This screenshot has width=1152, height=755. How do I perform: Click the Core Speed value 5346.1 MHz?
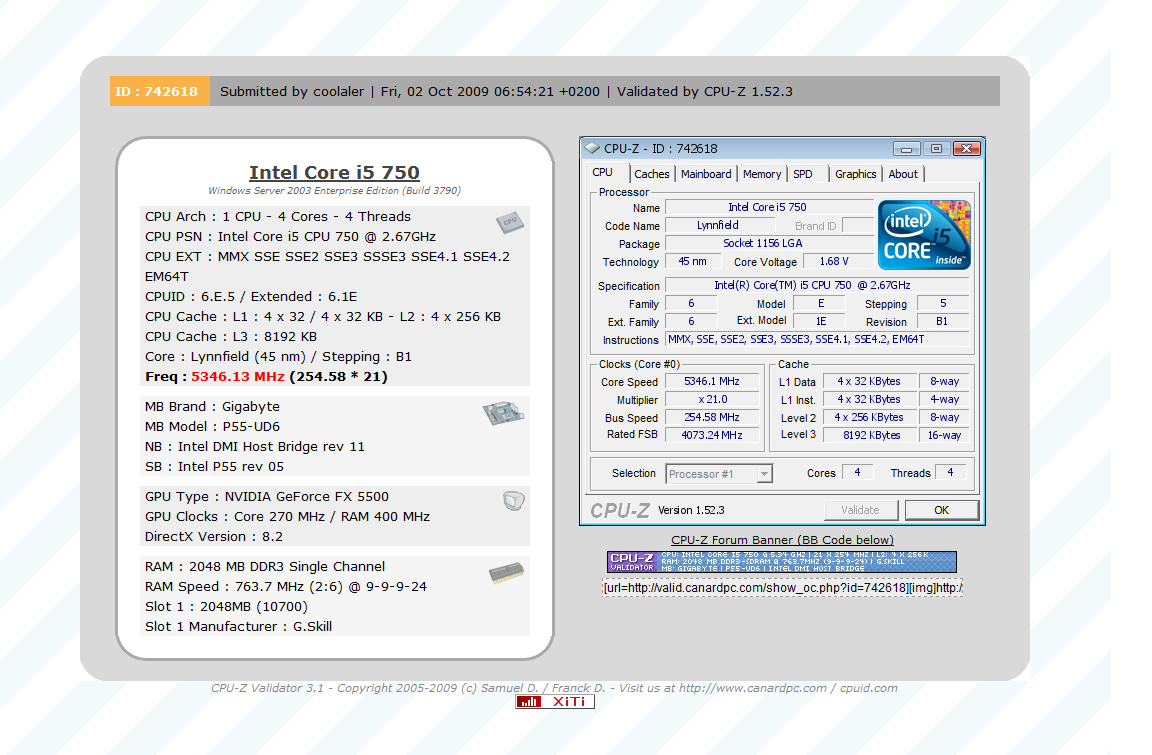tap(712, 381)
